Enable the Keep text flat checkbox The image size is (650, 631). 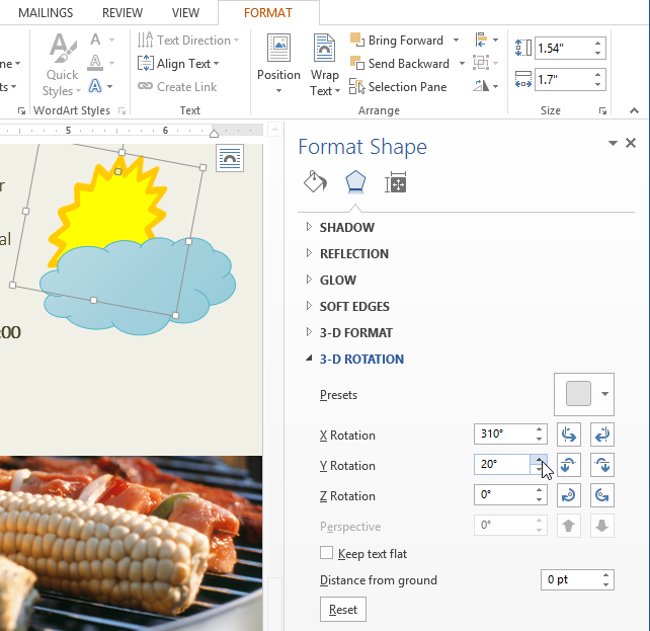pyautogui.click(x=326, y=553)
